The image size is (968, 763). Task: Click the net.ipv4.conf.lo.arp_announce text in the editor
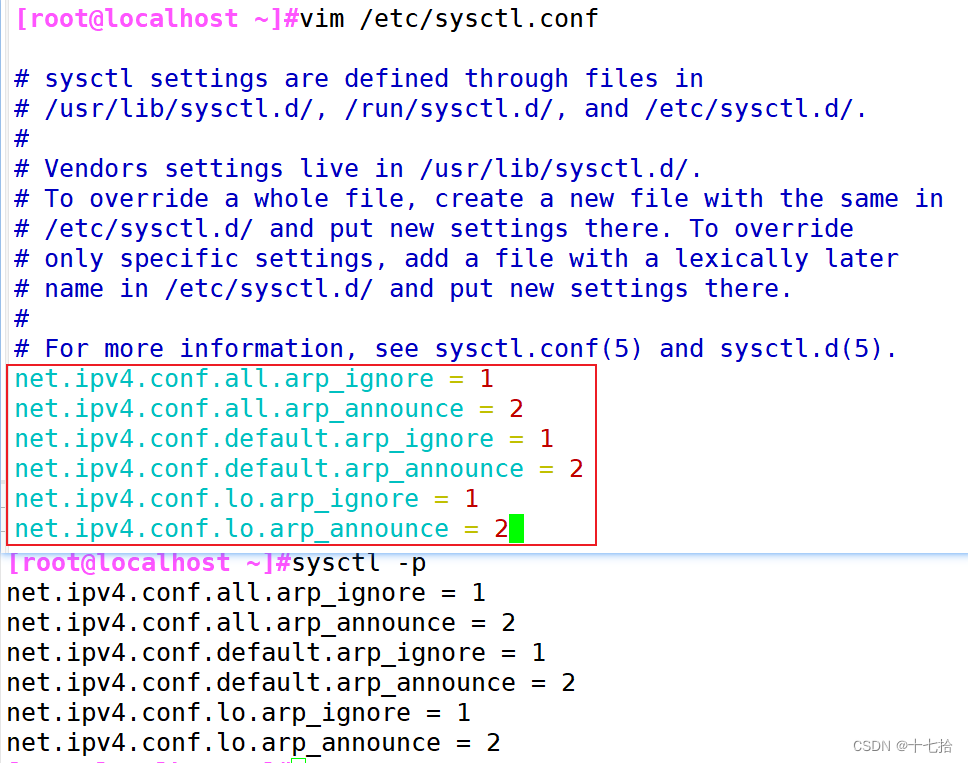pyautogui.click(x=232, y=529)
